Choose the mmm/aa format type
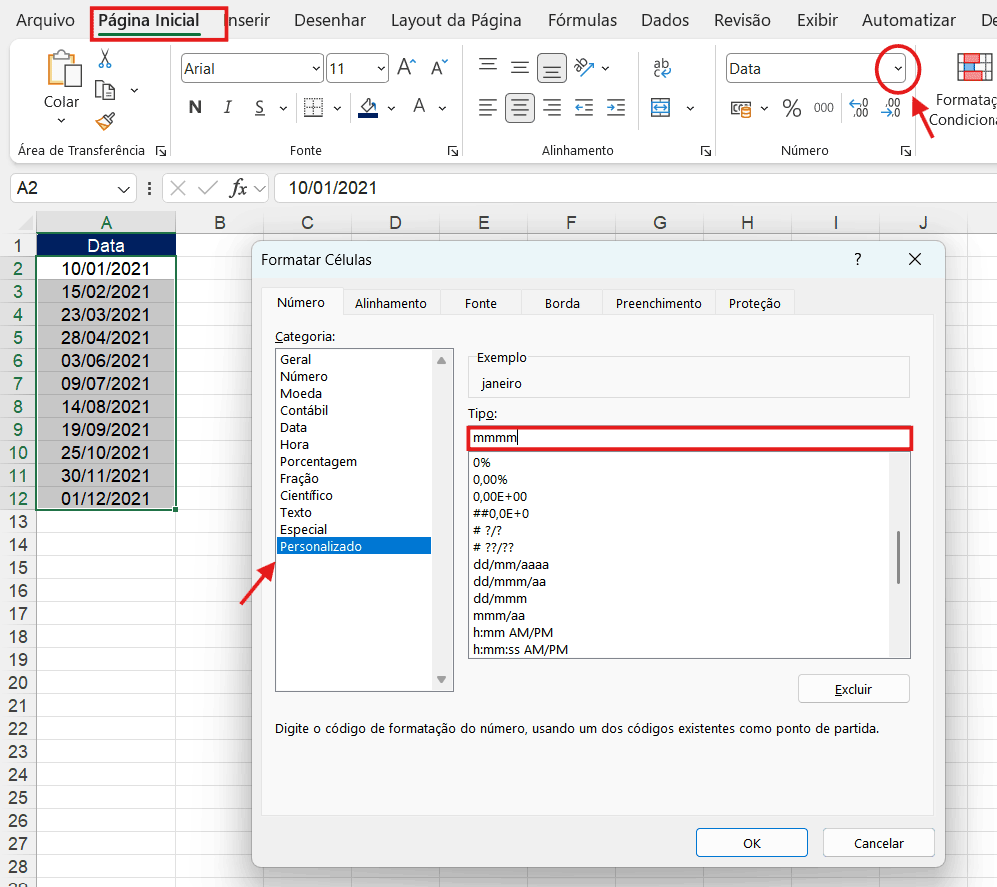 (680, 615)
